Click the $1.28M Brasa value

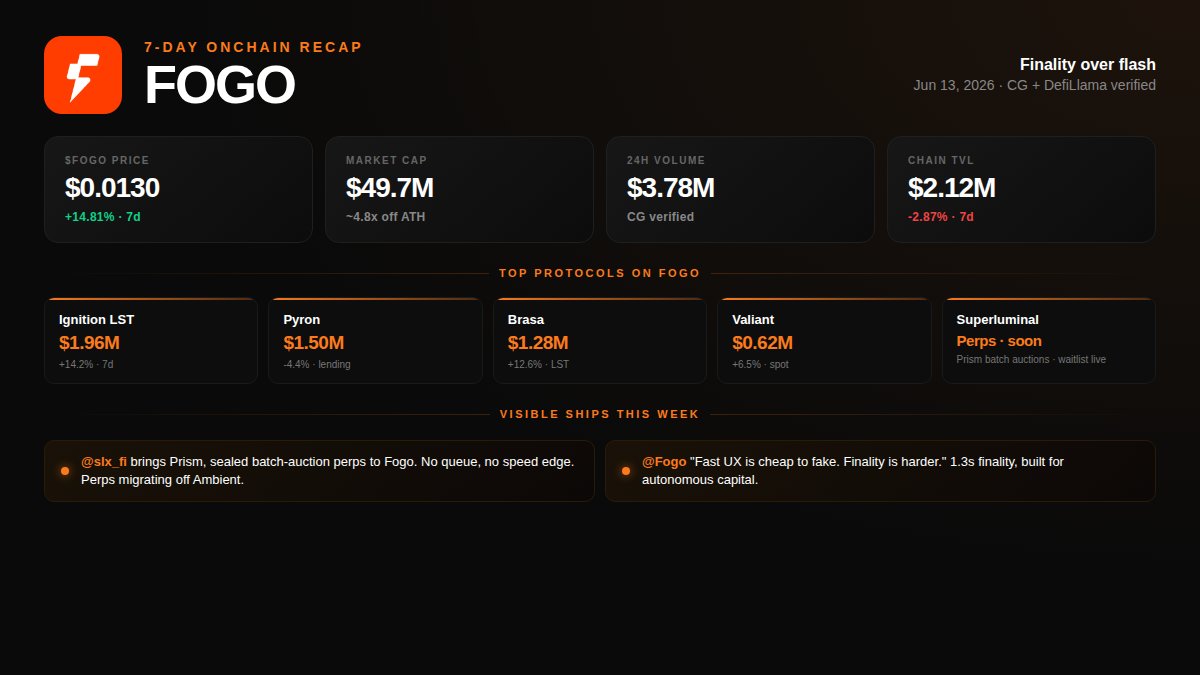coord(538,343)
